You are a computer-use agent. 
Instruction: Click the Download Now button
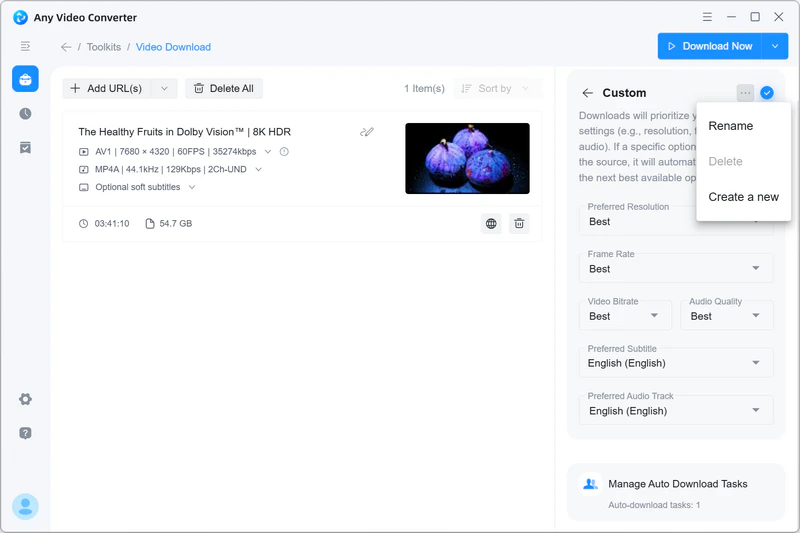710,46
